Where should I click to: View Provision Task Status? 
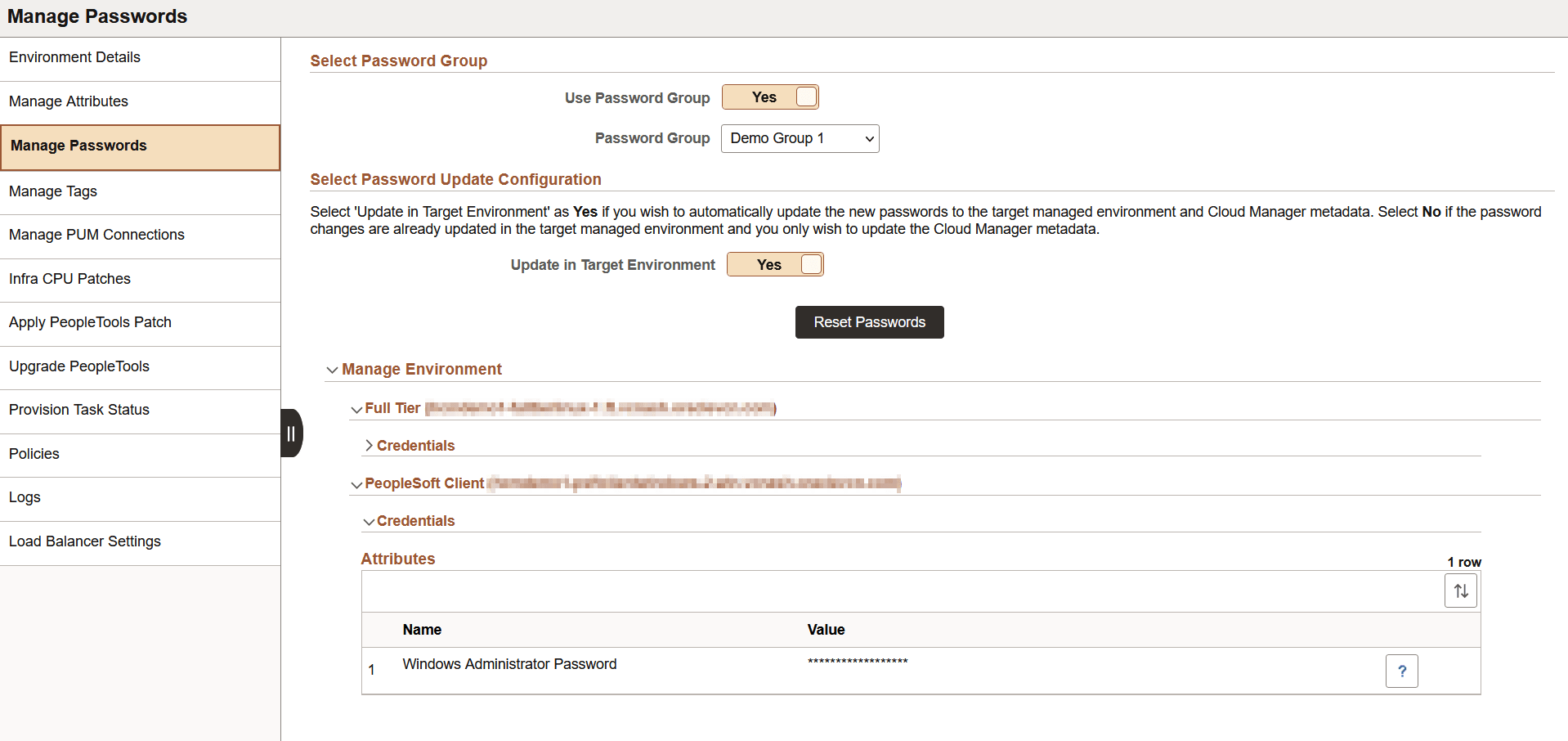tap(78, 410)
